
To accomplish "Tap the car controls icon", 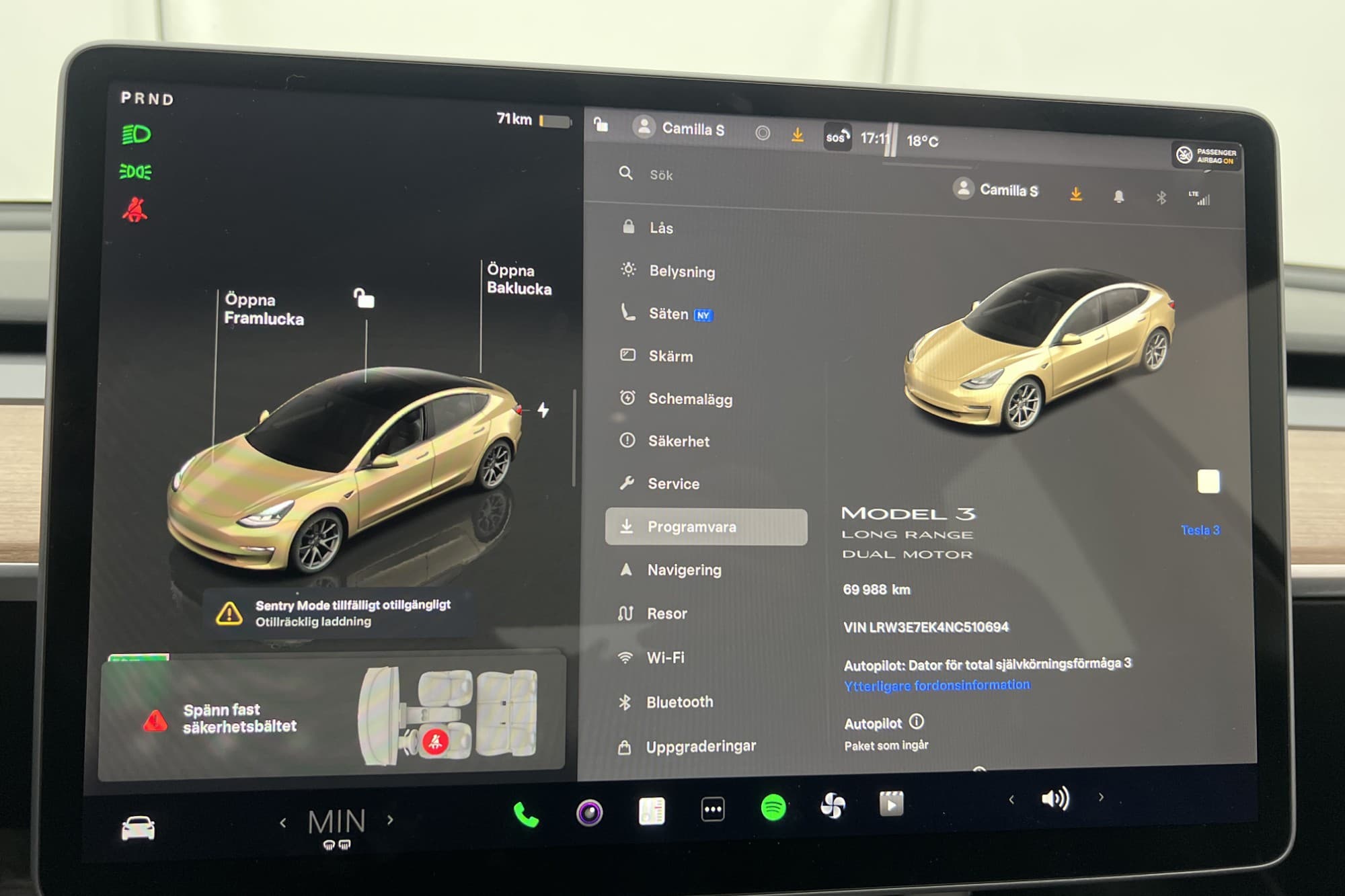I will click(x=138, y=827).
